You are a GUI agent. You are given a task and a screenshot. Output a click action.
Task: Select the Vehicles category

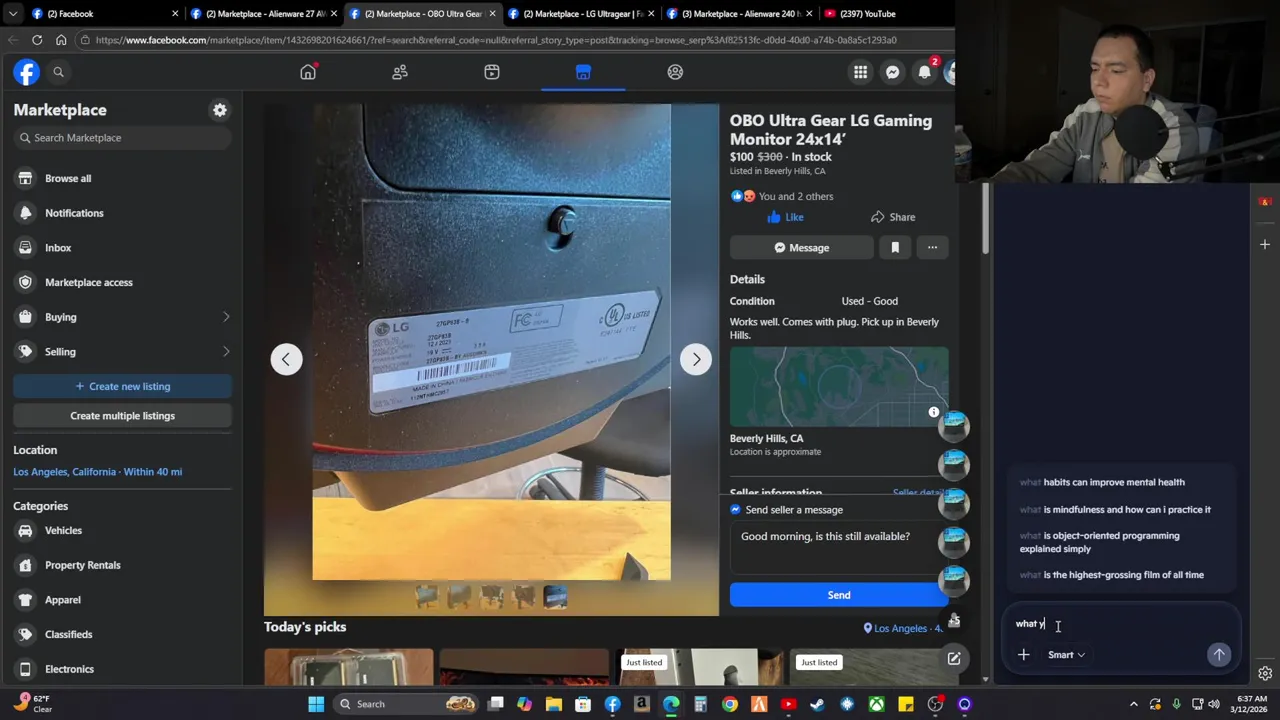coord(122,531)
